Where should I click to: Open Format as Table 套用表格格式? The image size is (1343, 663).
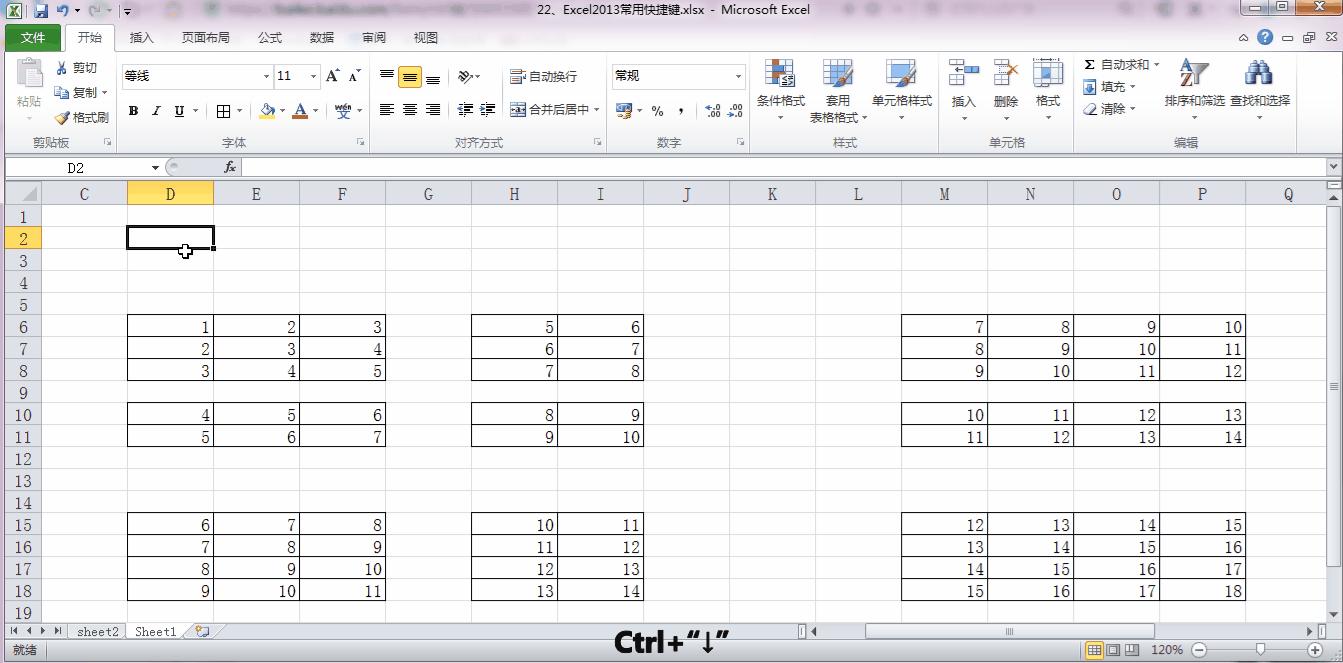click(x=838, y=90)
